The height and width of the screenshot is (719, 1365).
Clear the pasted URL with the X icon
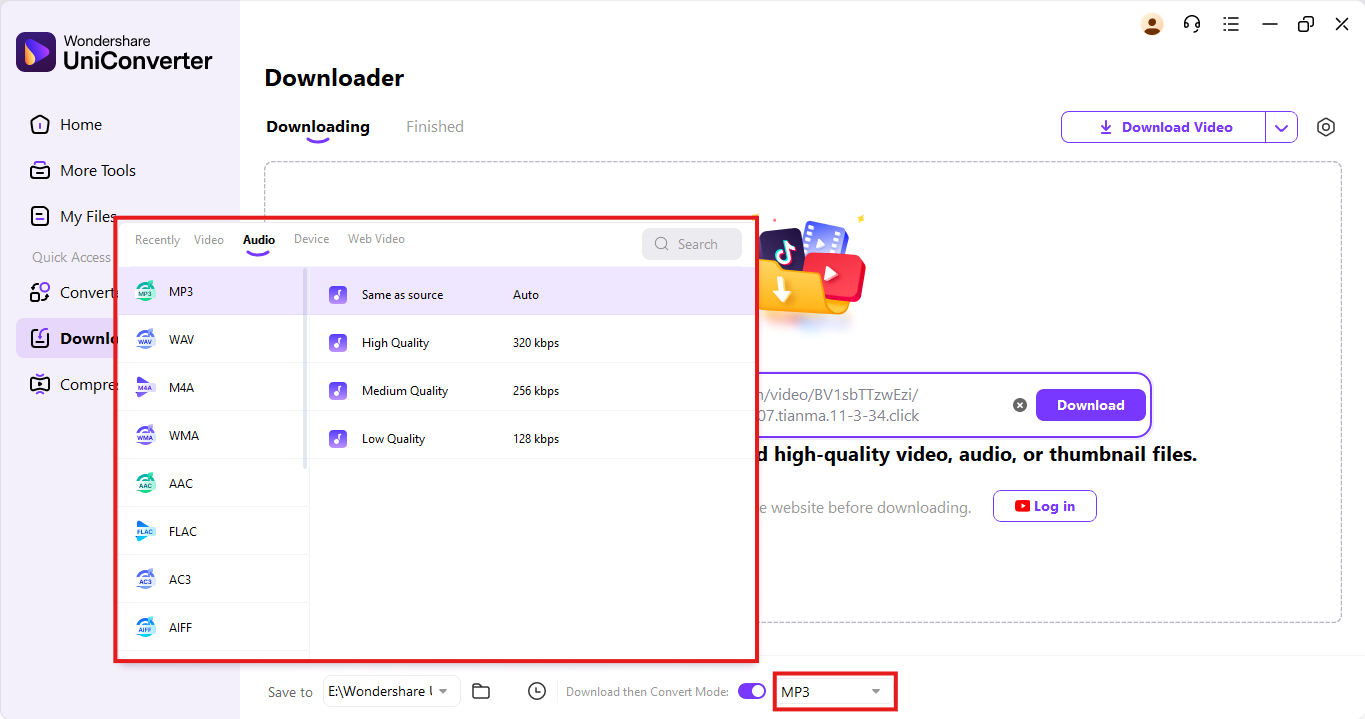point(1020,405)
